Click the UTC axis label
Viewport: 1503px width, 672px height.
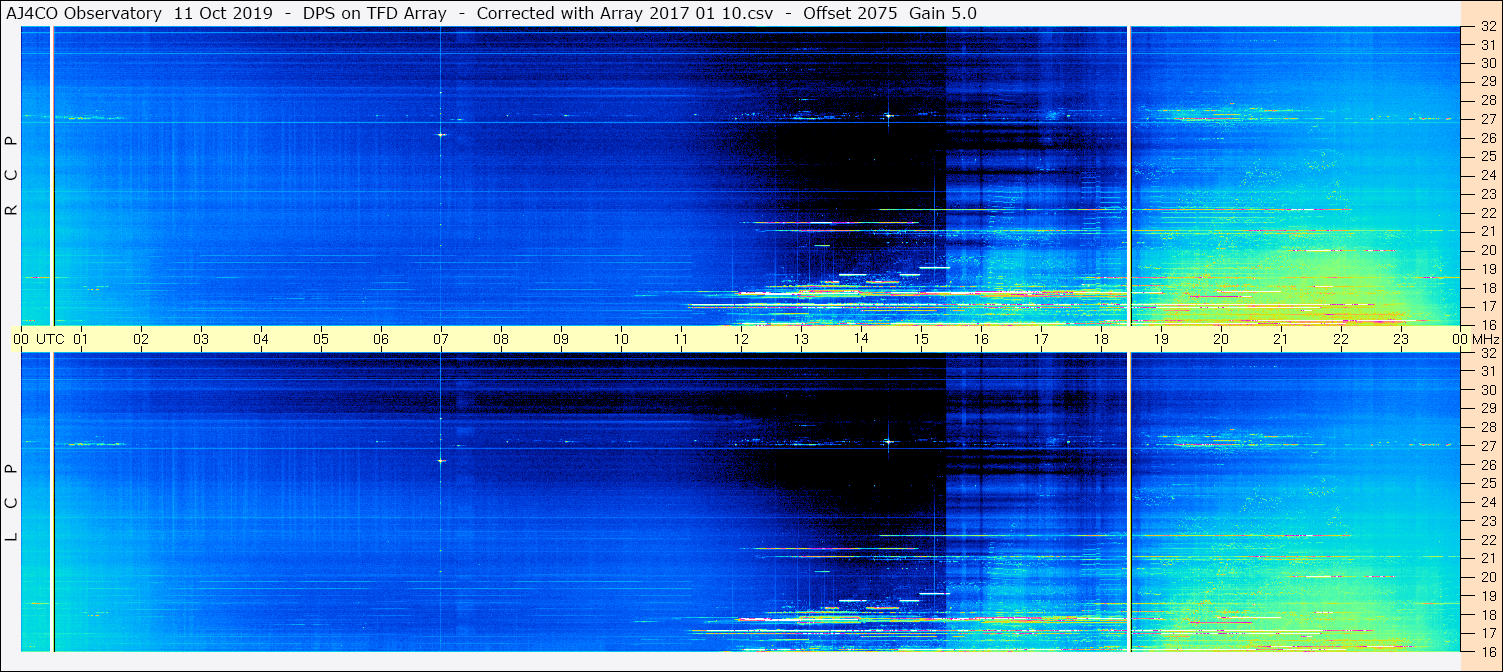pos(50,339)
